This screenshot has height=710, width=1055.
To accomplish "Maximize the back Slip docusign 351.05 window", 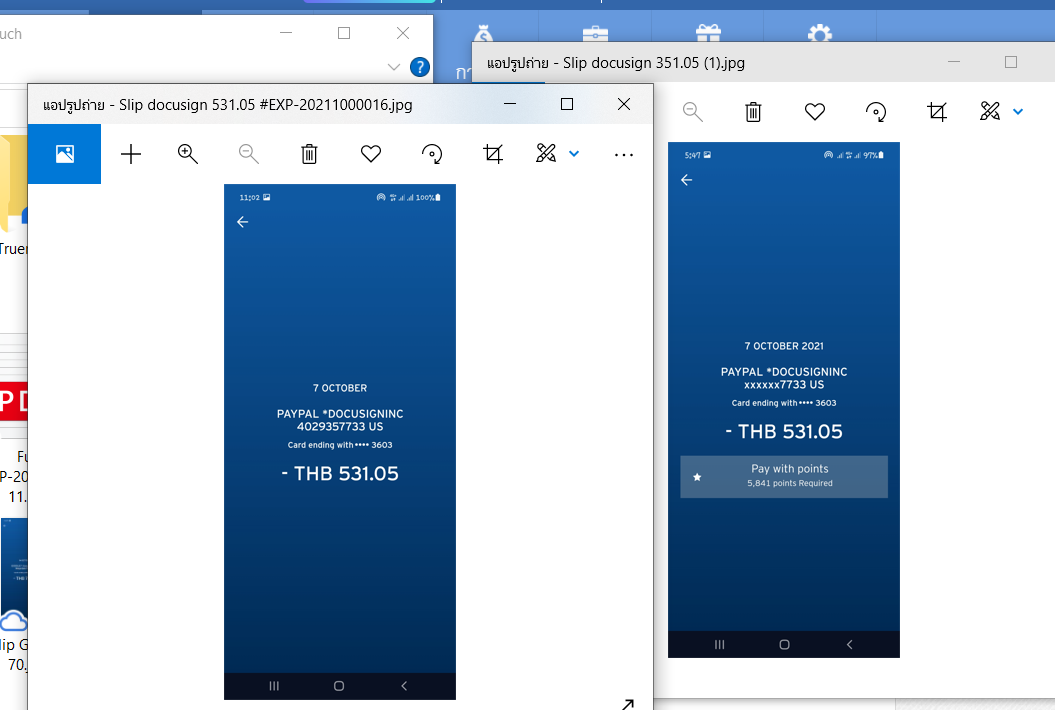I will (1011, 62).
